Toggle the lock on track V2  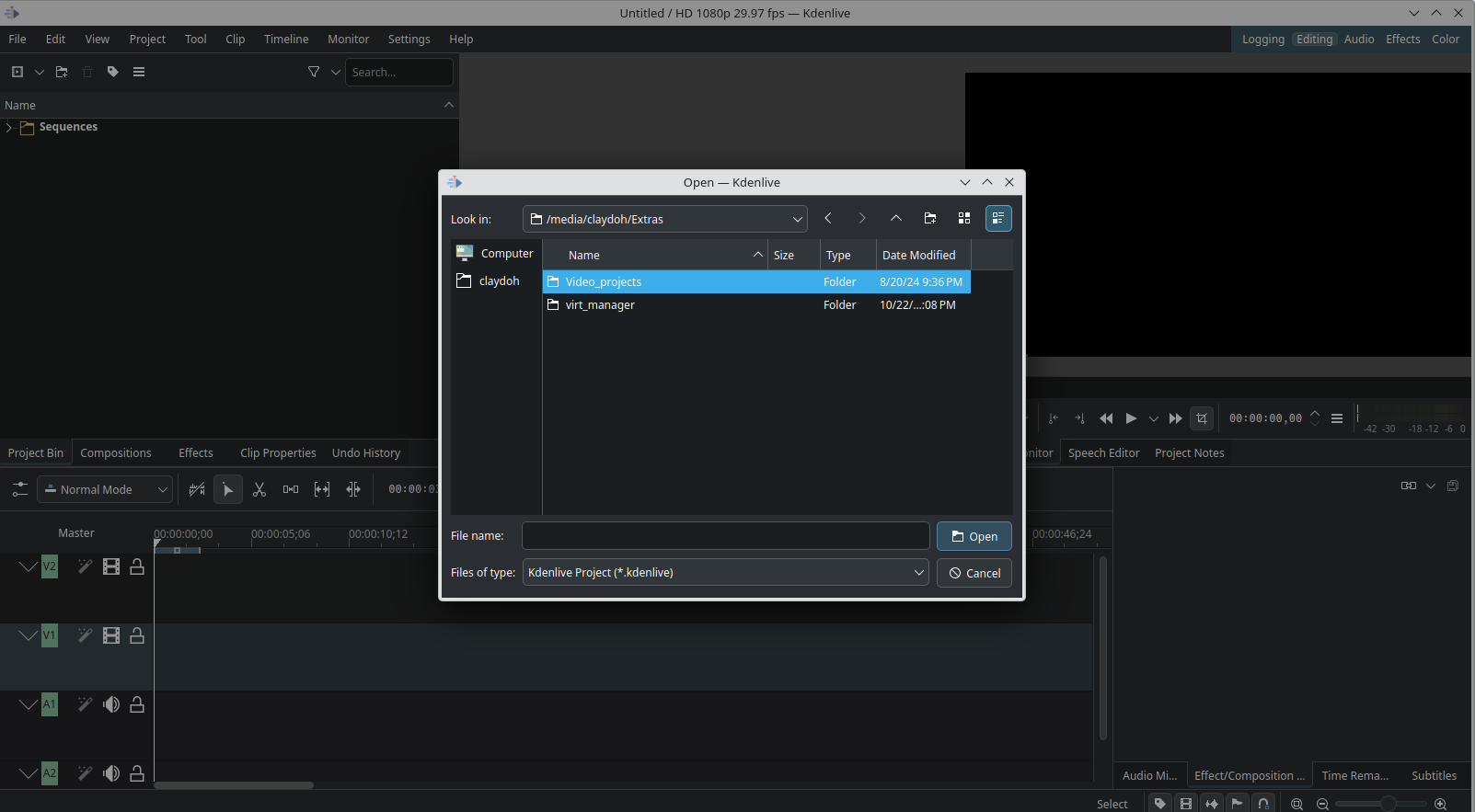(x=137, y=566)
